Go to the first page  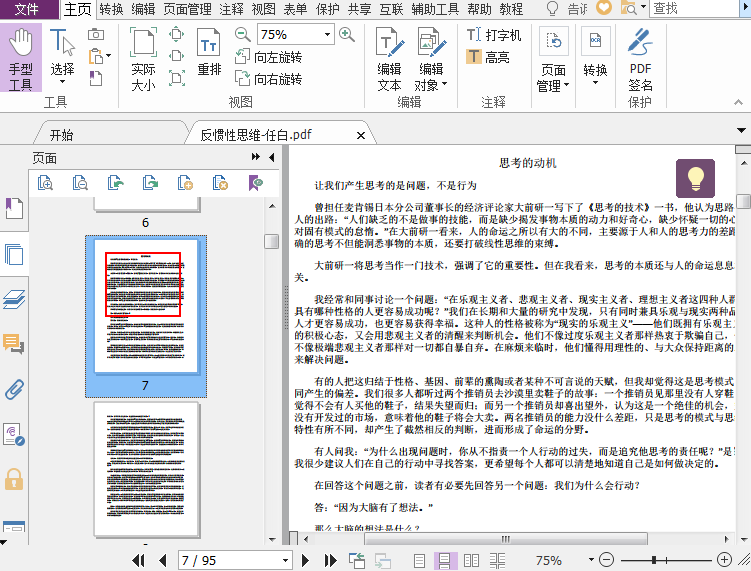(x=138, y=560)
